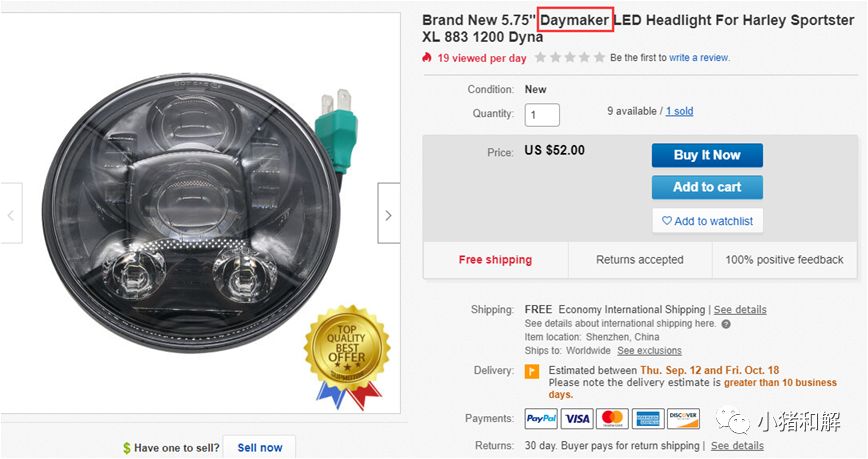The width and height of the screenshot is (868, 459).
Task: Show the next product image
Action: pyautogui.click(x=388, y=214)
